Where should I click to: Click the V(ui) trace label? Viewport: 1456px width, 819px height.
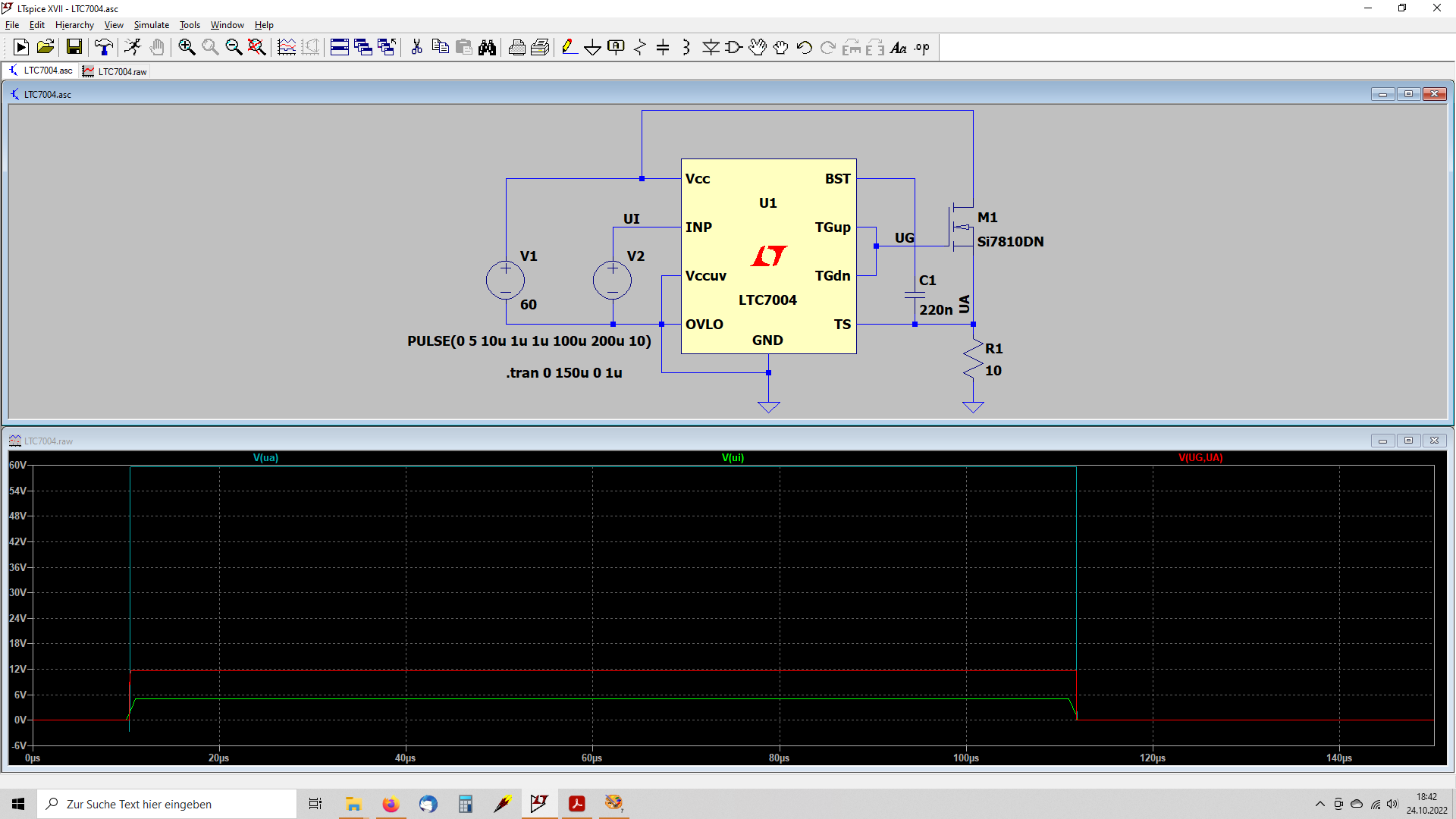733,457
